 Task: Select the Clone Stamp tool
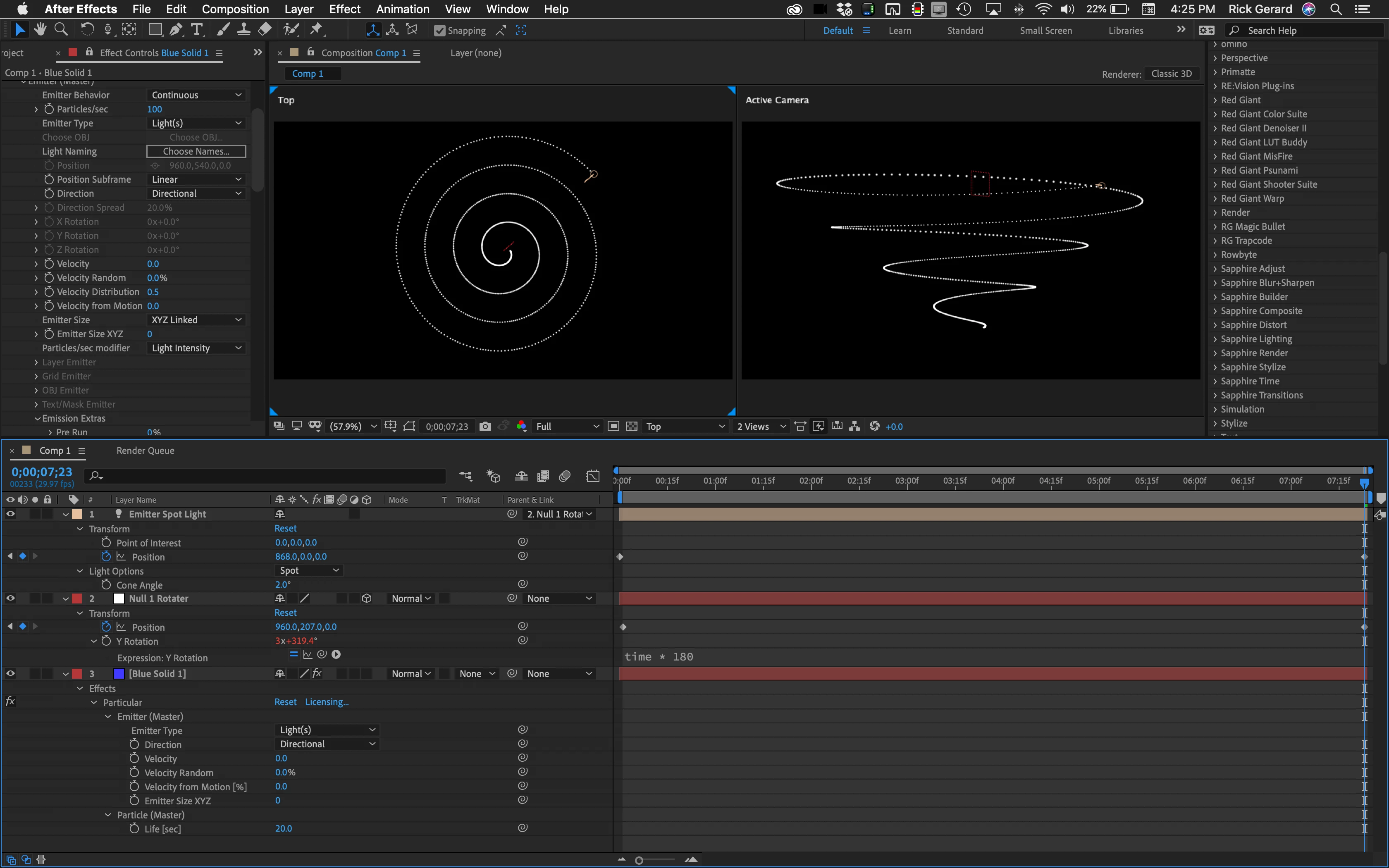pos(243,30)
